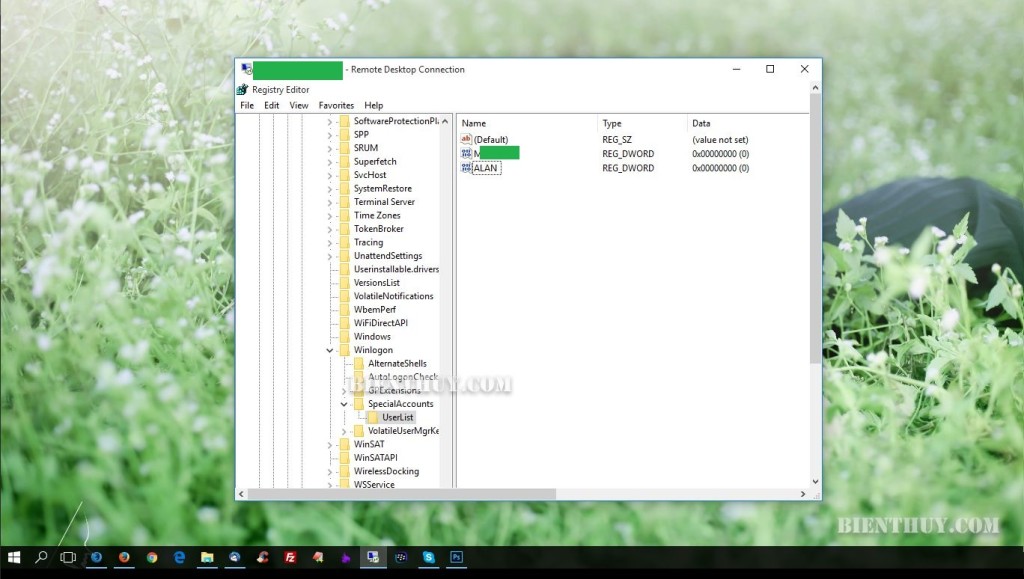Image resolution: width=1024 pixels, height=579 pixels.
Task: Open the View menu
Action: (298, 105)
